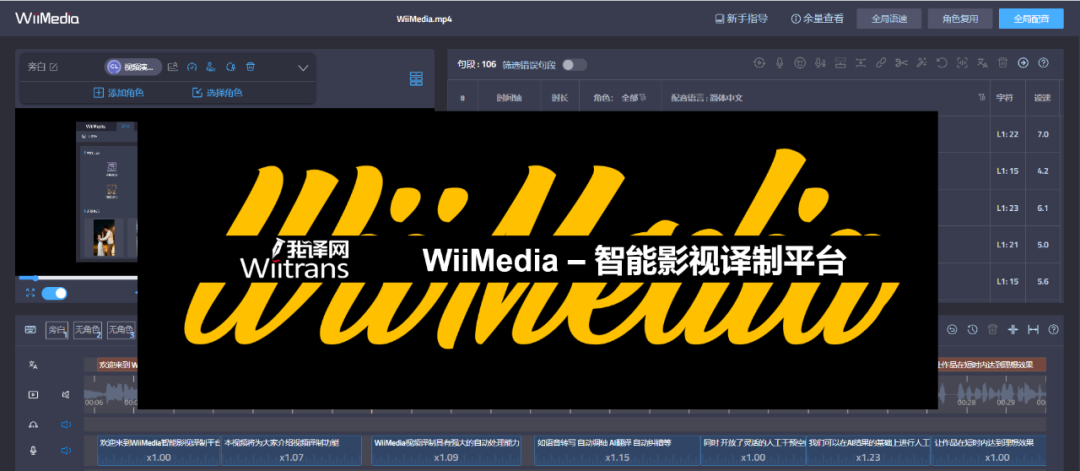Click the help question mark in segment toolbar

tap(1043, 63)
